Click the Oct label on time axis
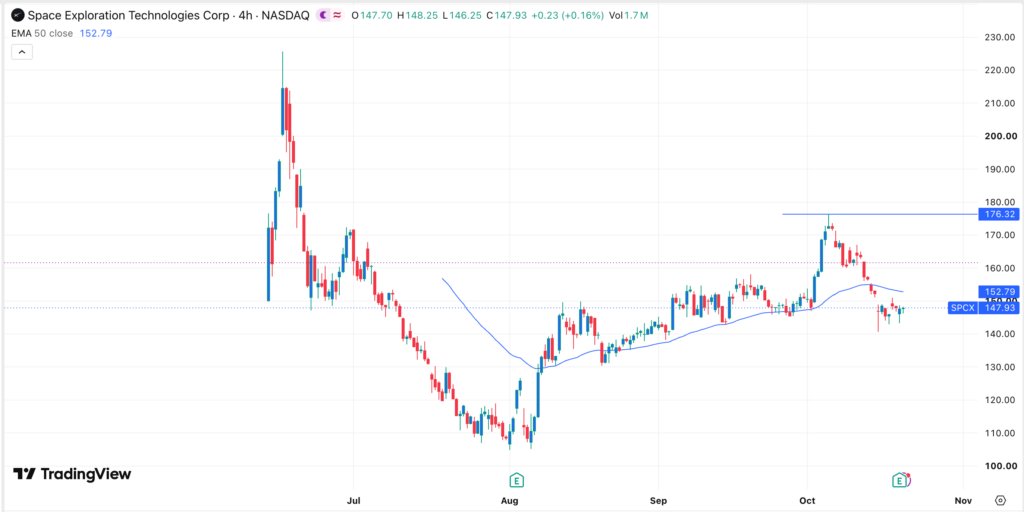1024x512 pixels. click(807, 500)
